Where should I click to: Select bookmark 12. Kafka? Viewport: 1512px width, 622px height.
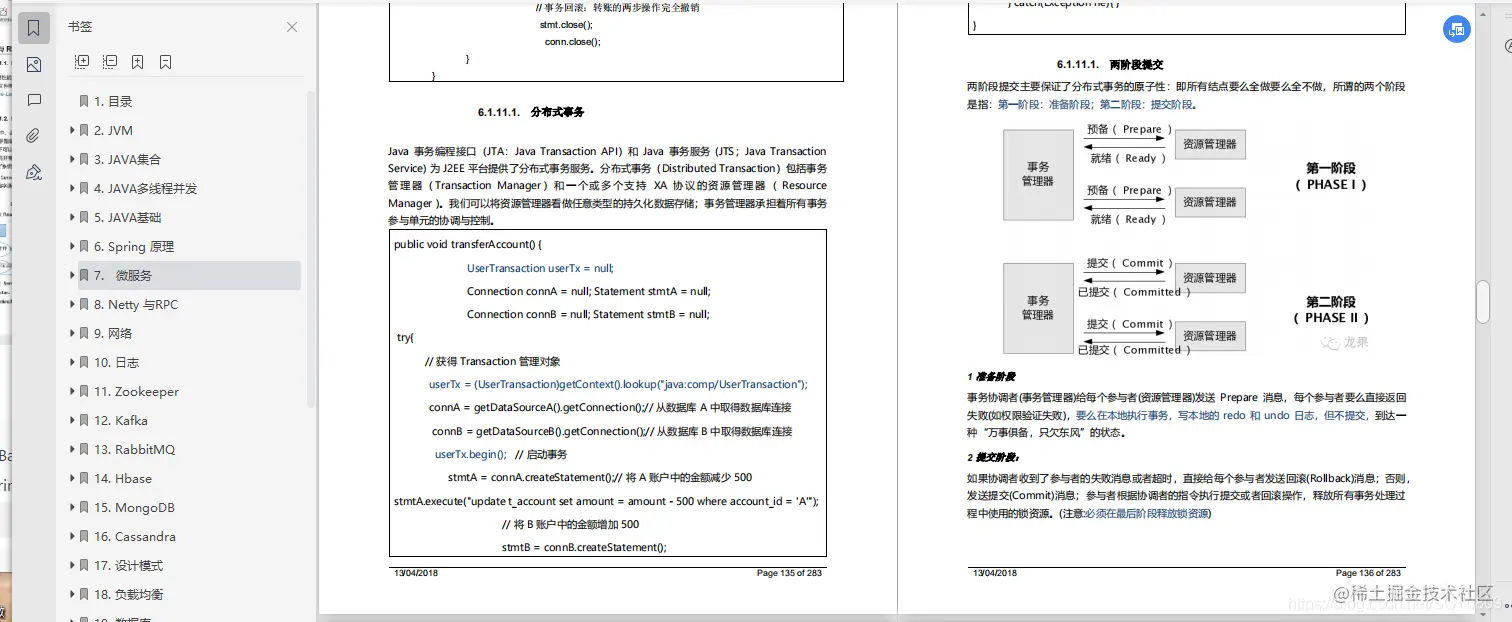click(x=120, y=421)
